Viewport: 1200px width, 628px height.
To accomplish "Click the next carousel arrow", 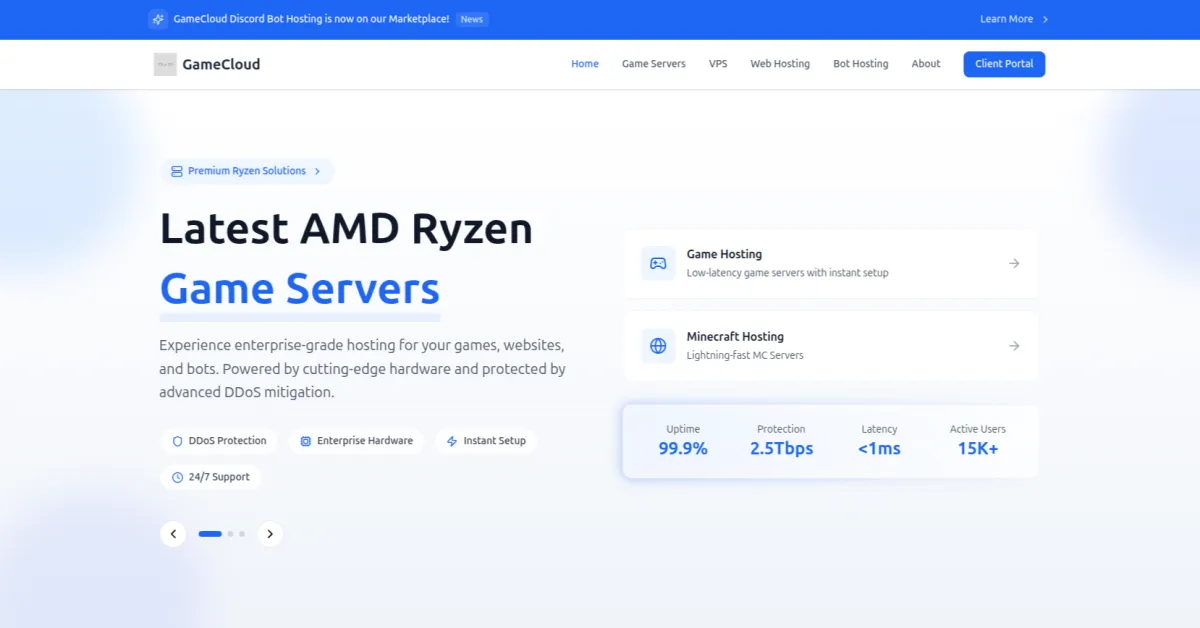I will click(270, 534).
